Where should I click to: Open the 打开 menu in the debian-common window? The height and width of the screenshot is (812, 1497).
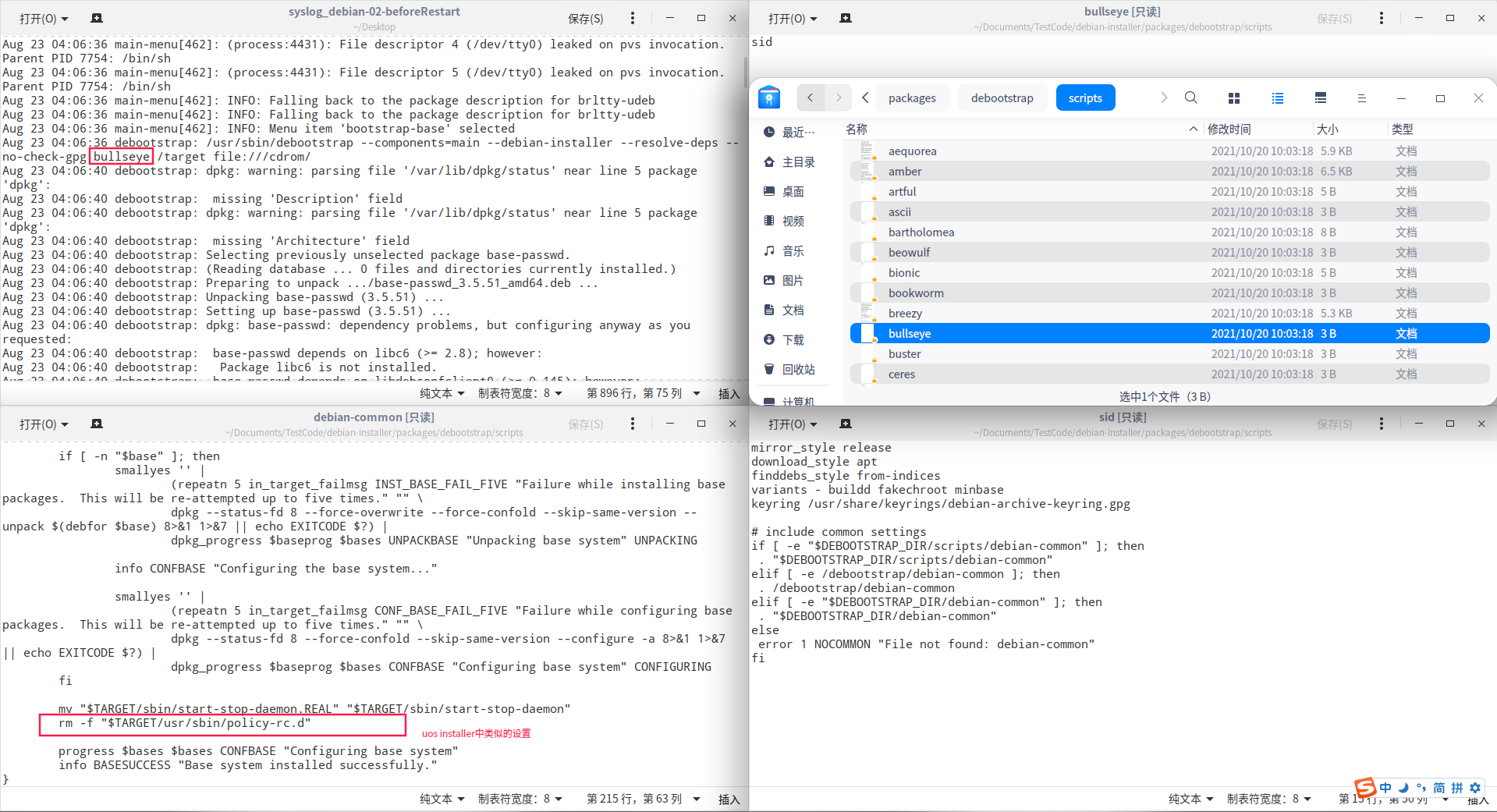44,424
